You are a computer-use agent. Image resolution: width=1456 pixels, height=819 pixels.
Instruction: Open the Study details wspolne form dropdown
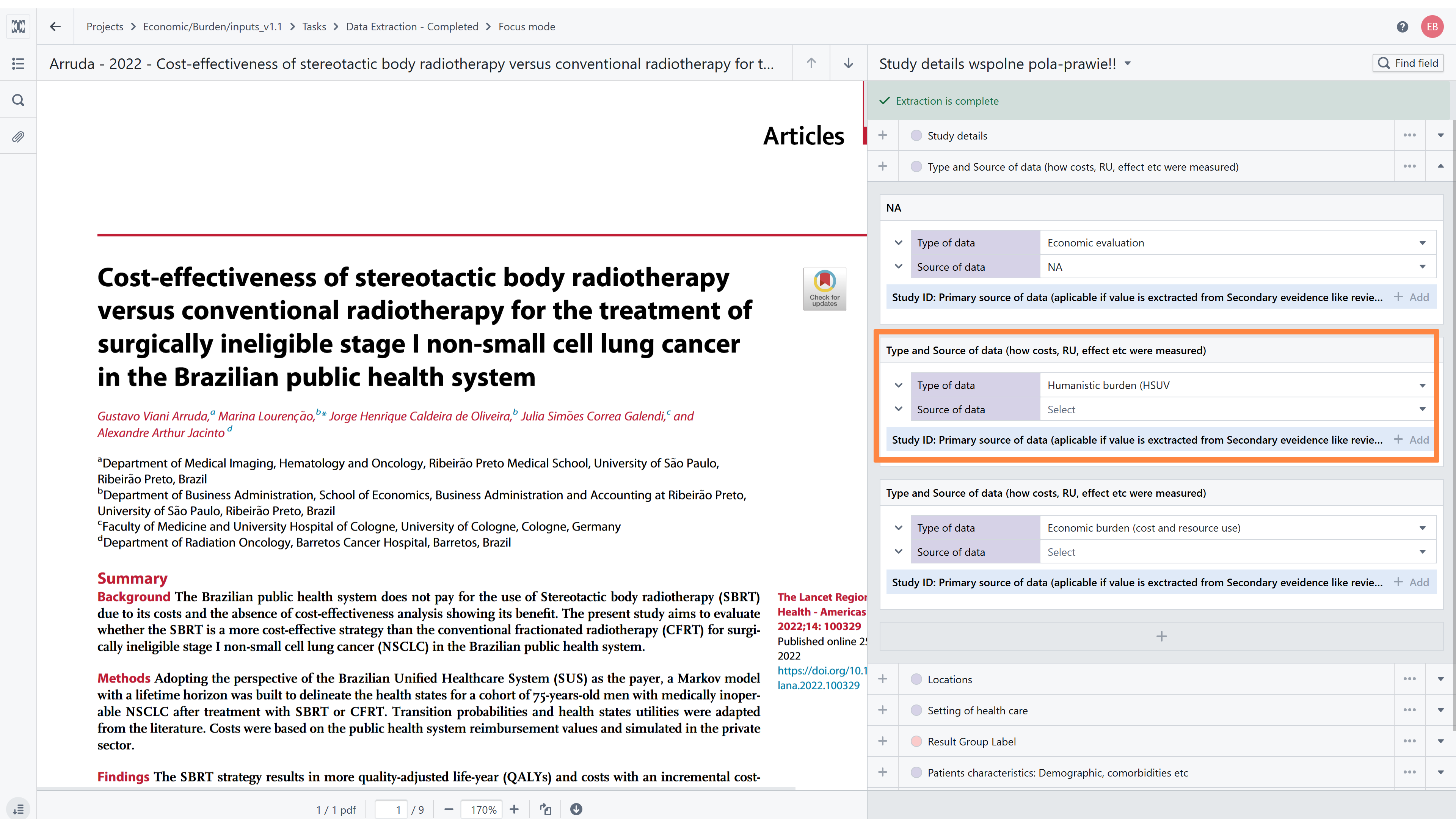(1128, 64)
